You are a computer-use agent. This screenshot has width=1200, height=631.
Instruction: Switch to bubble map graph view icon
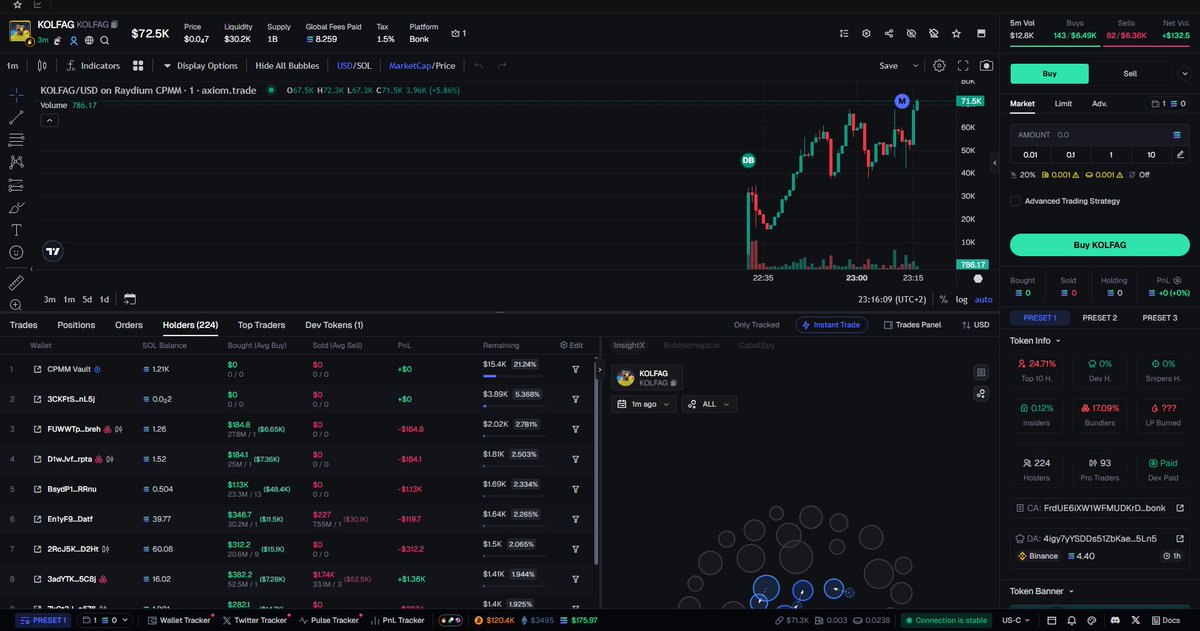pos(981,393)
